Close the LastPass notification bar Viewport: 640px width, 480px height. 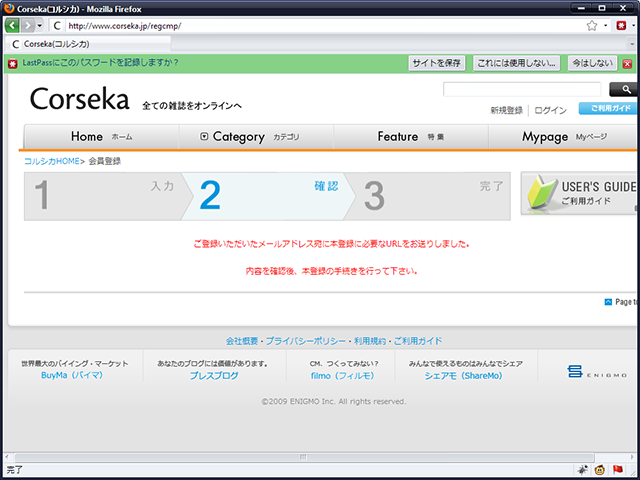tap(627, 64)
